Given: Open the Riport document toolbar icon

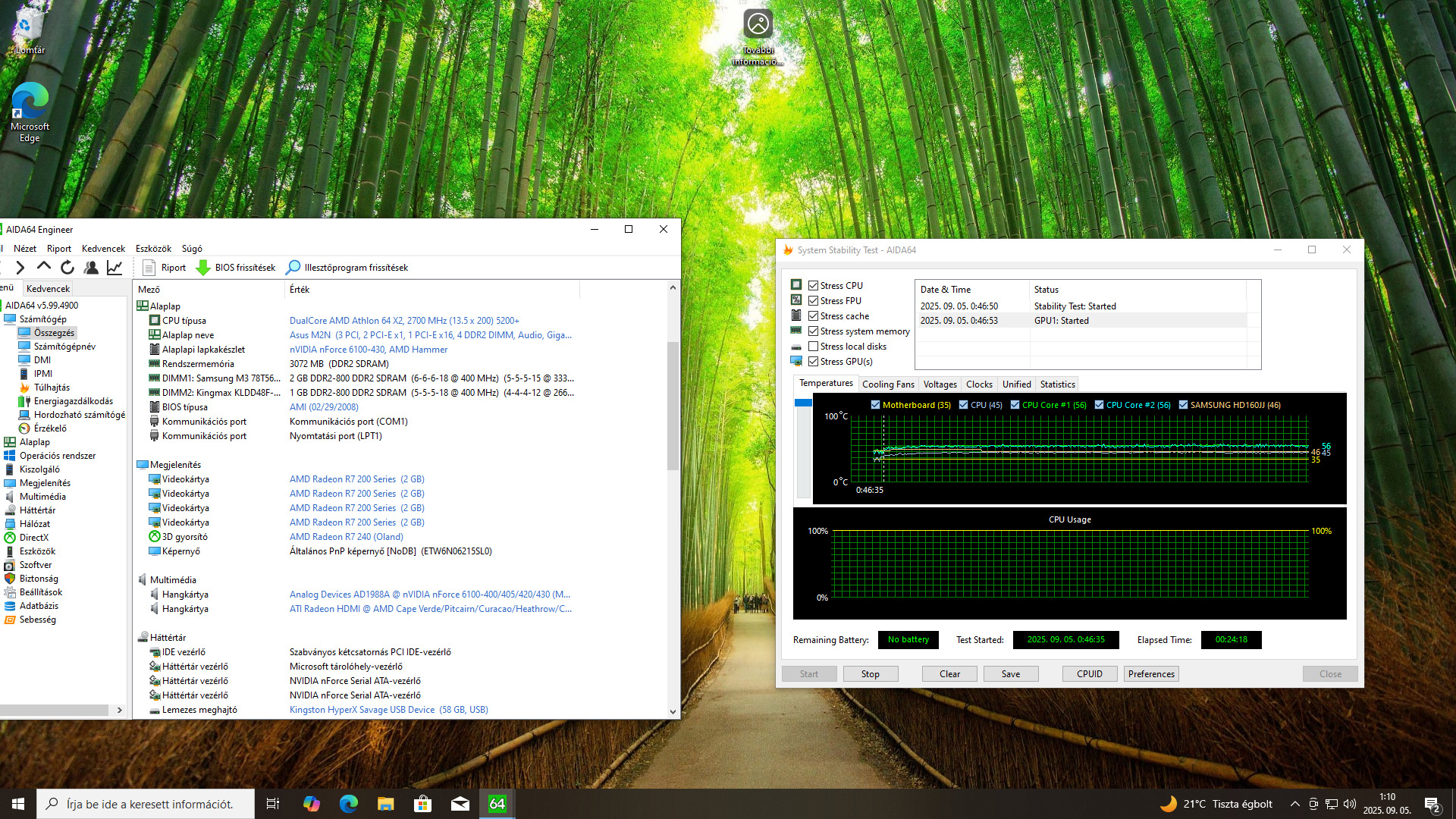Looking at the screenshot, I should [149, 268].
